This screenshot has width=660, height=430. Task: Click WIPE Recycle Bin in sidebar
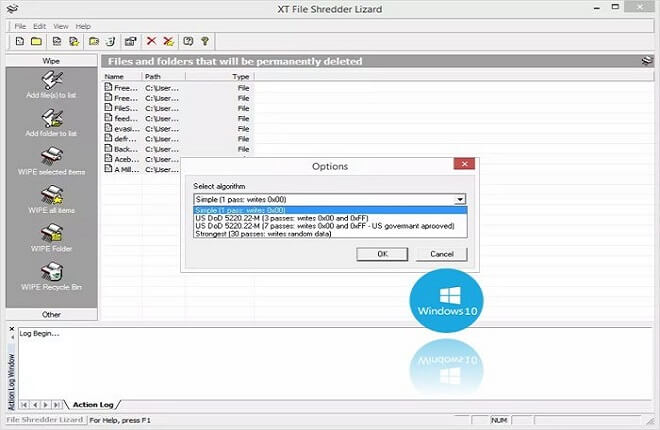tap(51, 276)
